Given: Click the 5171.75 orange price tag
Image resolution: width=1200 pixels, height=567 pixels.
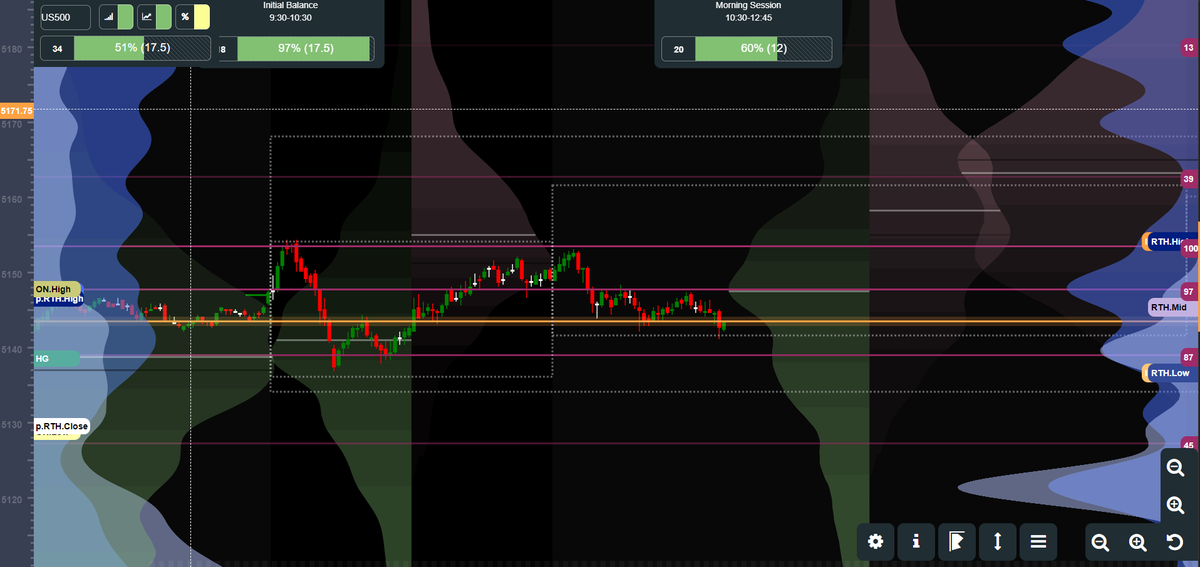Looking at the screenshot, I should point(17,110).
